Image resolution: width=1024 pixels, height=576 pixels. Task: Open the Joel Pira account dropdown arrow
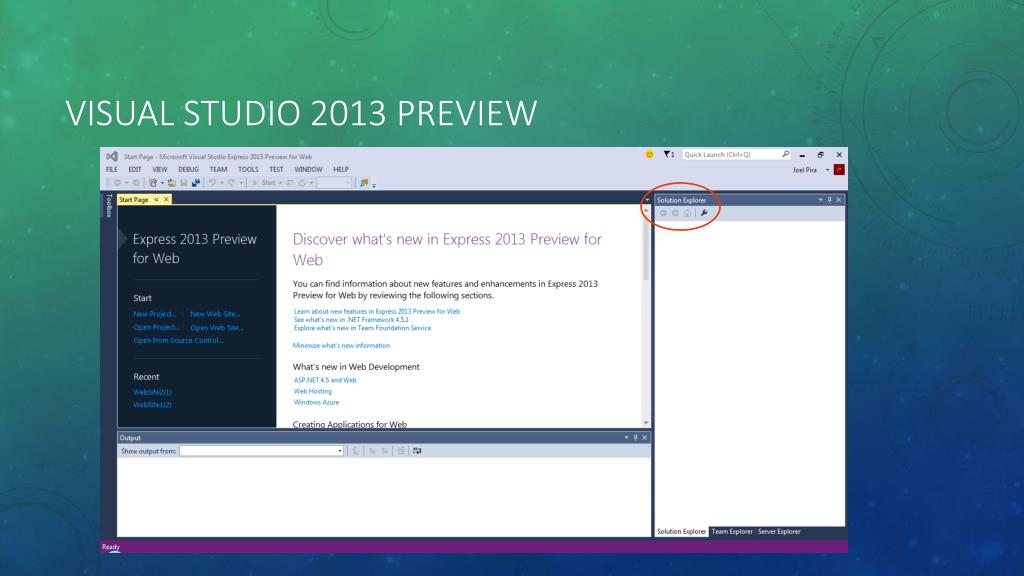(x=827, y=170)
